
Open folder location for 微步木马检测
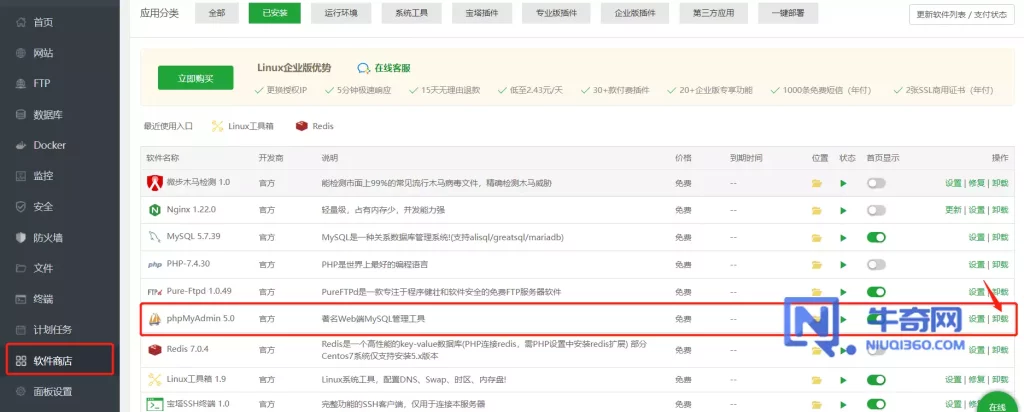816,183
